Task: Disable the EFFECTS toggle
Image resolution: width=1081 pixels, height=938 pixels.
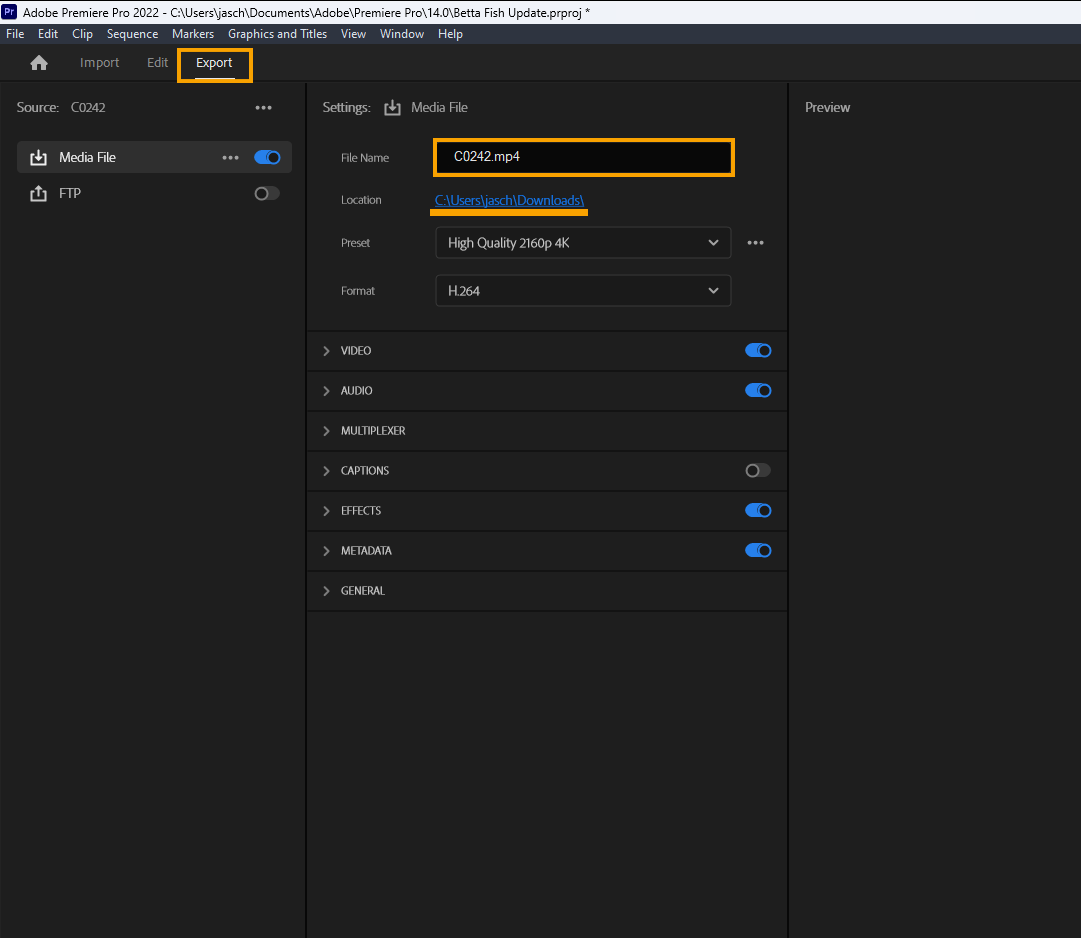Action: coord(758,511)
